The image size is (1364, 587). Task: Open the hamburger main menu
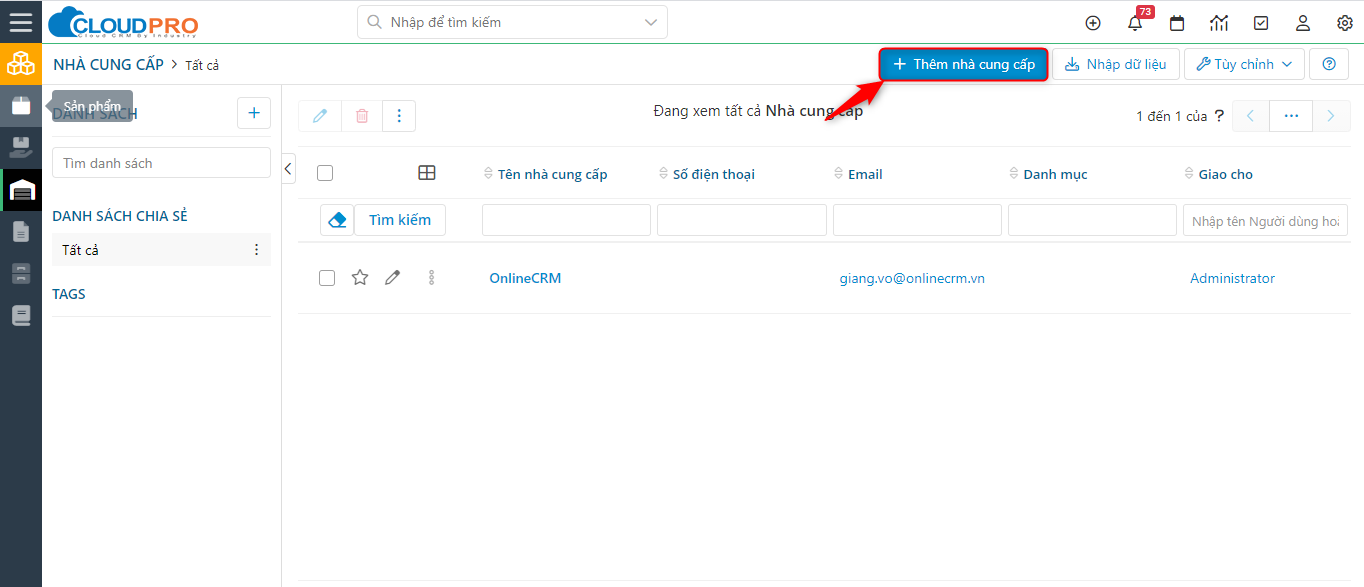21,22
